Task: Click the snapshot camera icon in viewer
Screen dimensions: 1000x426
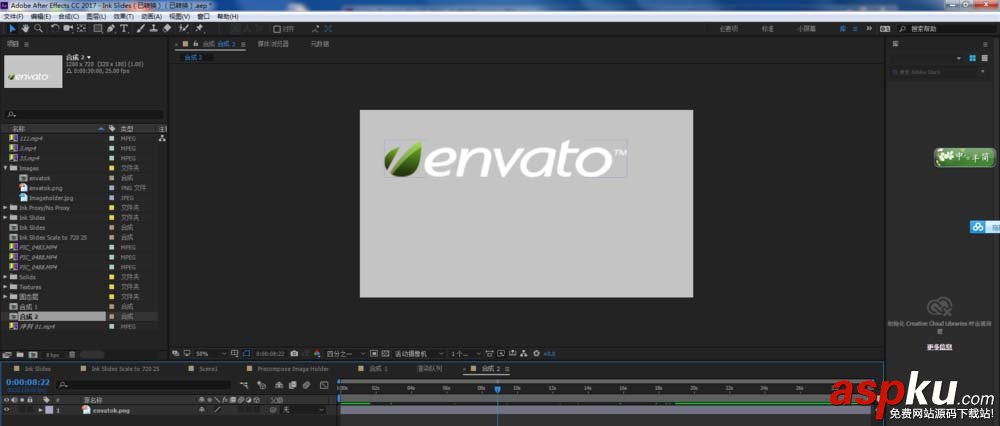Action: 294,353
